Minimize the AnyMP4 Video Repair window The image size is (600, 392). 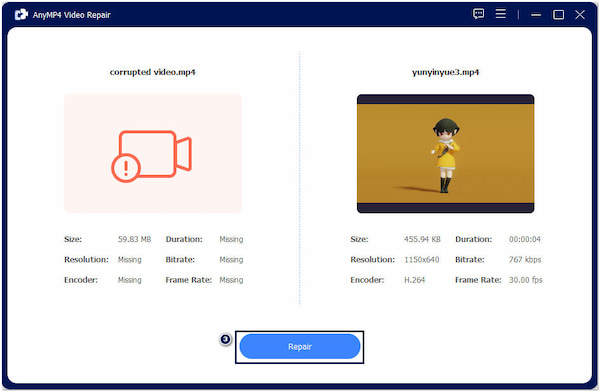536,15
